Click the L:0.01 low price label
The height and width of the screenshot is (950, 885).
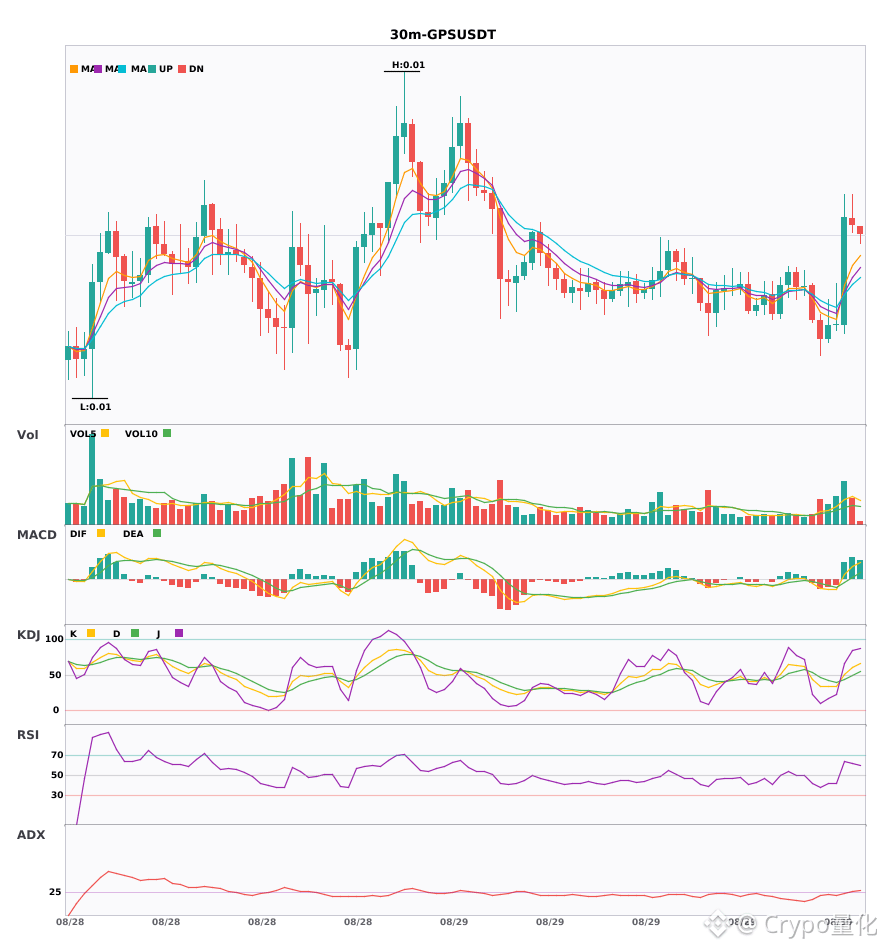96,407
